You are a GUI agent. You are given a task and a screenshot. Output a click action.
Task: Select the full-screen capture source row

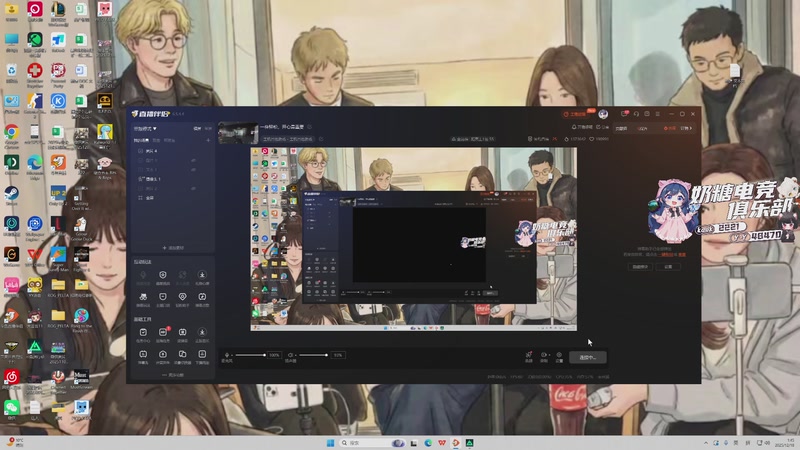(x=173, y=197)
